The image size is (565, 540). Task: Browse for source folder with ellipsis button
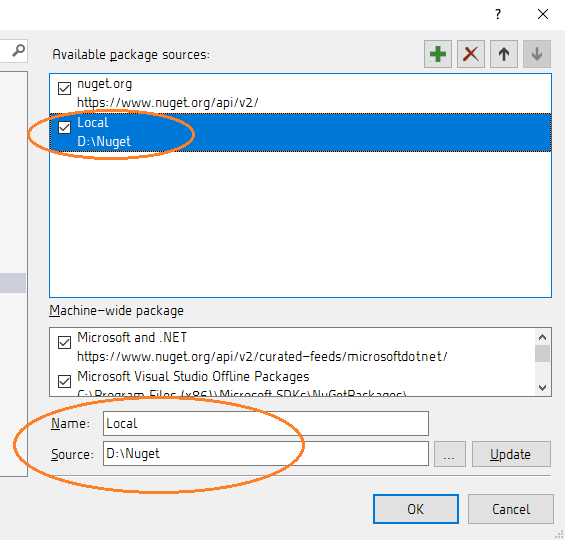point(450,454)
